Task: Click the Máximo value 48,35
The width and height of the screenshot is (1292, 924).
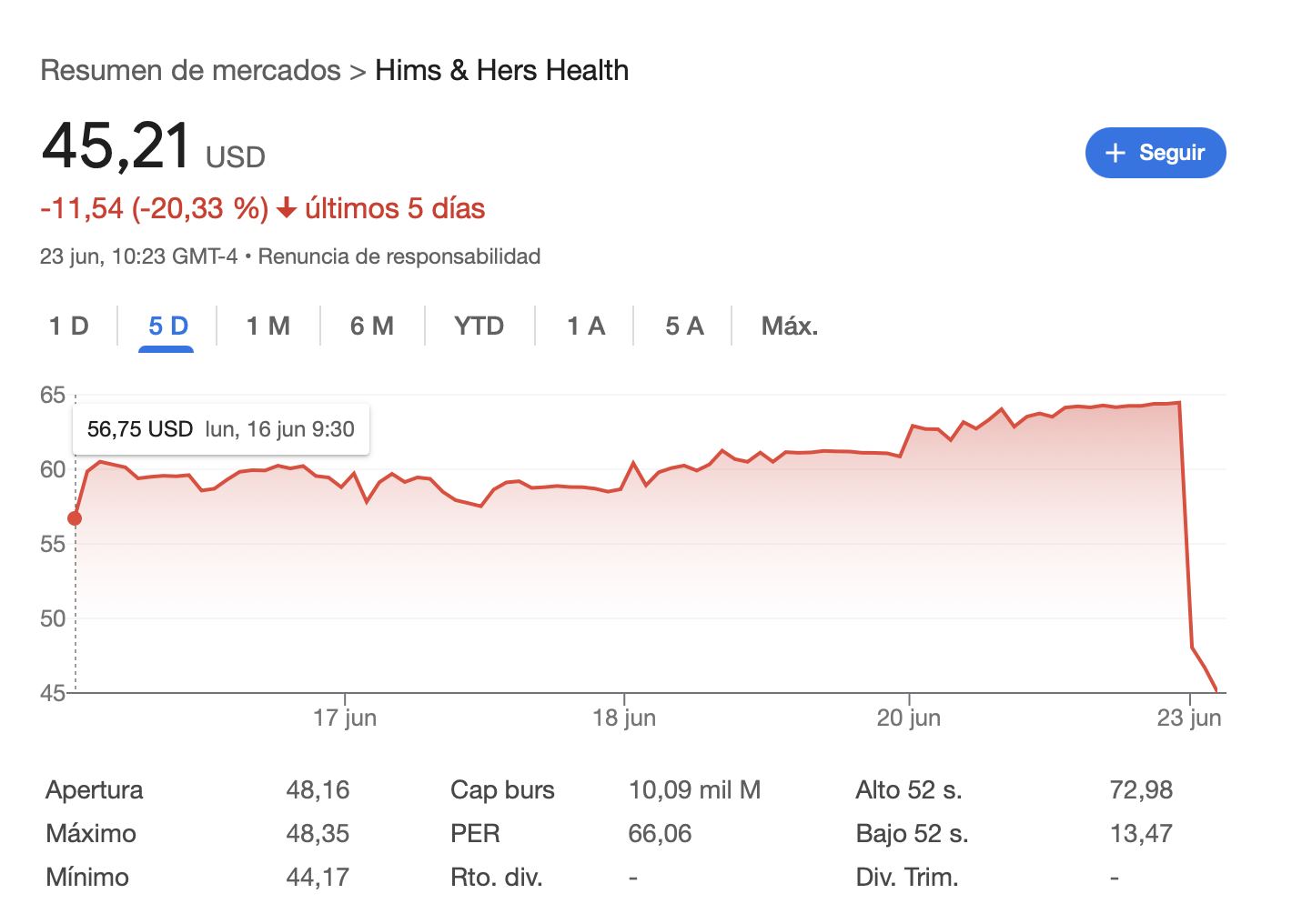Action: point(318,833)
